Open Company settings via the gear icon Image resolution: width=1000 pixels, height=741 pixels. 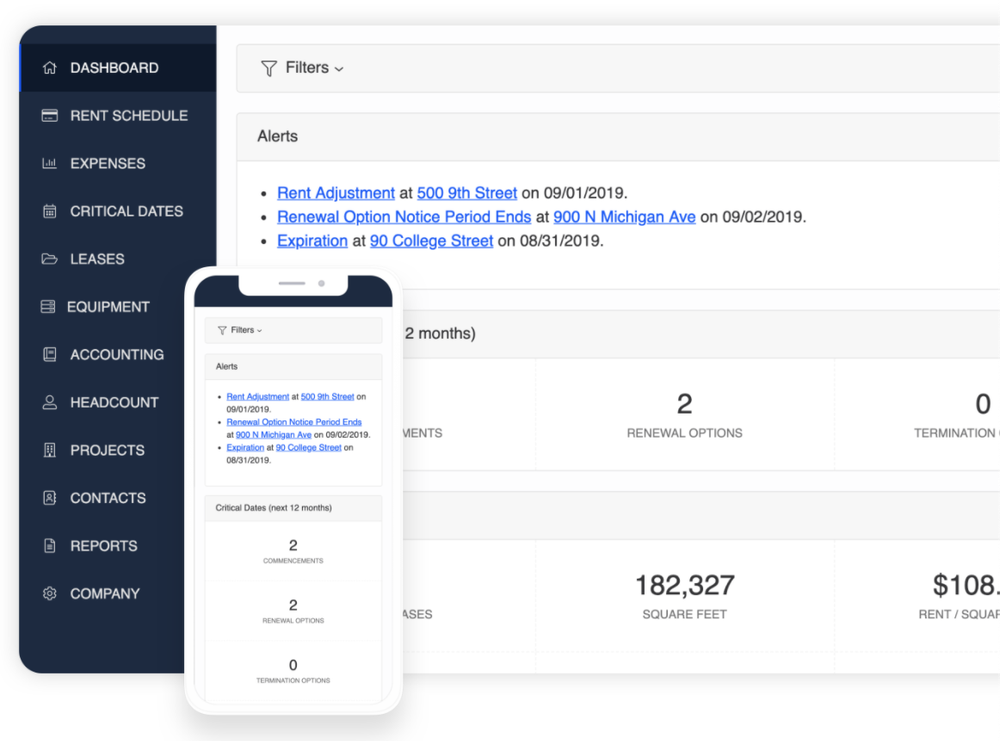49,593
